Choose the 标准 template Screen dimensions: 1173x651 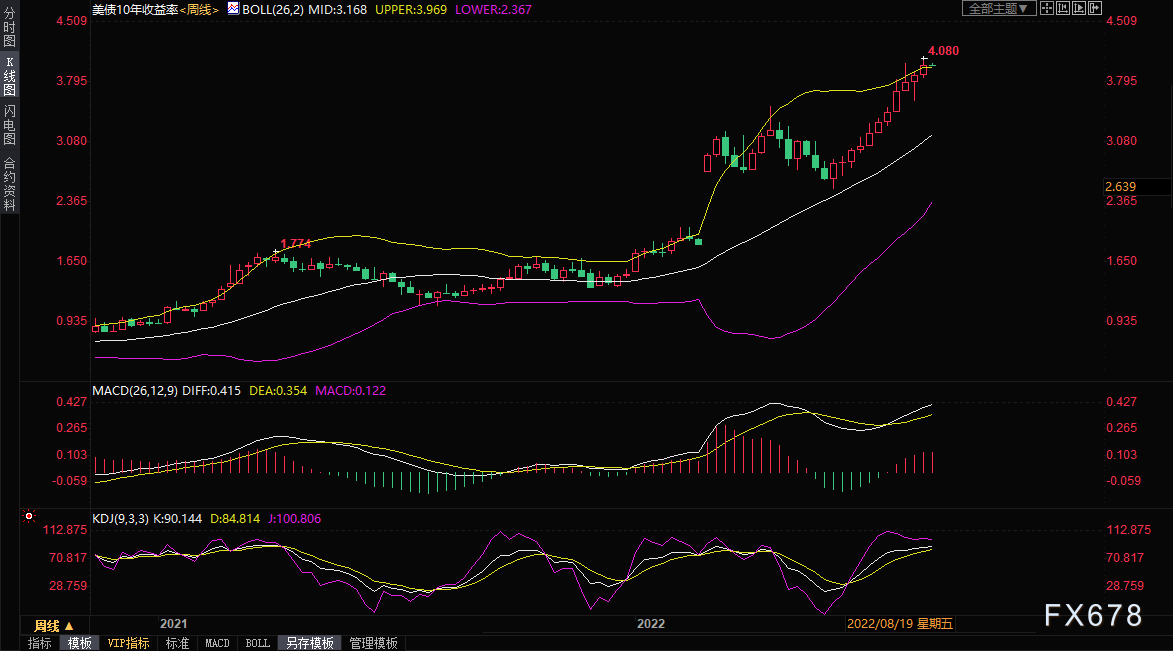(x=177, y=644)
